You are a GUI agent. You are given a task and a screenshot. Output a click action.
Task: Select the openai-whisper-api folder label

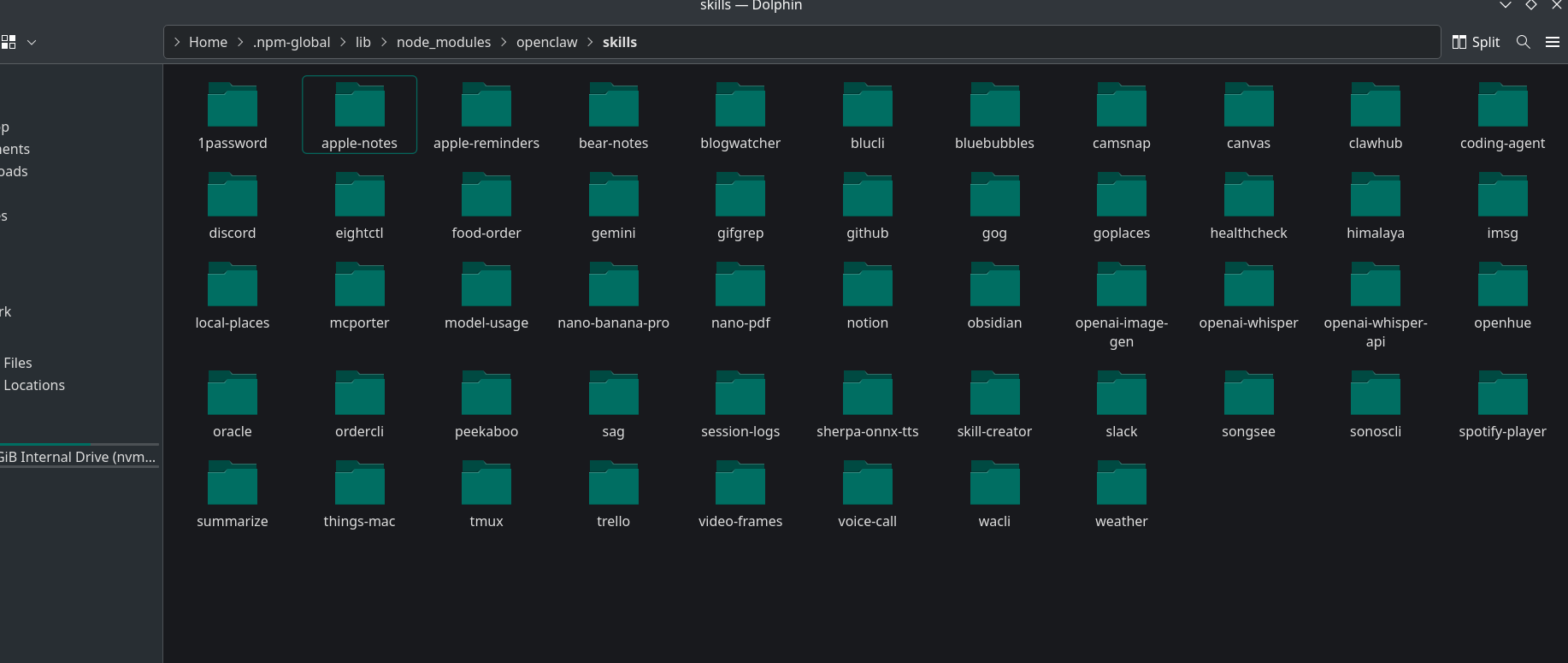pos(1376,332)
